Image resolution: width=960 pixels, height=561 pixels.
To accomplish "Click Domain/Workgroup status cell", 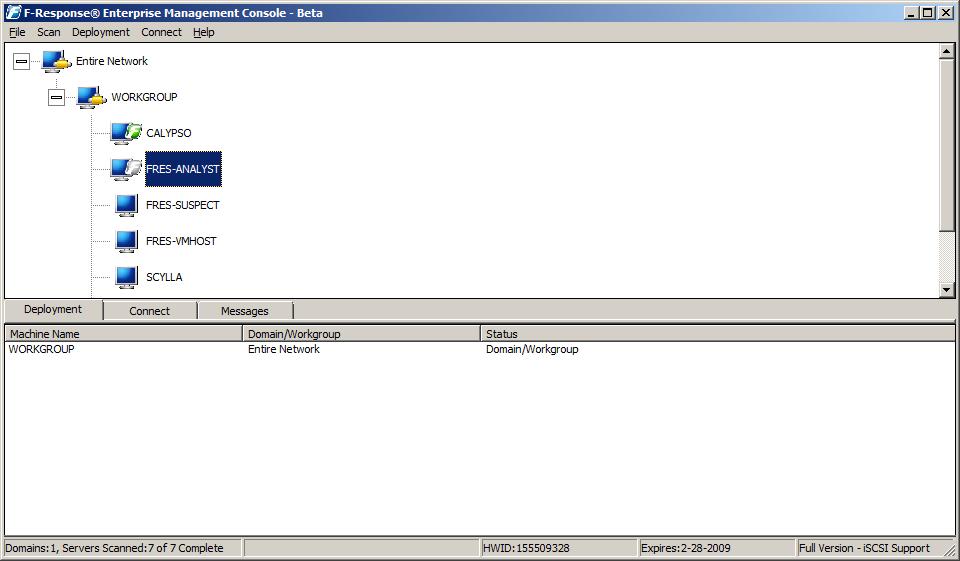I will (532, 349).
